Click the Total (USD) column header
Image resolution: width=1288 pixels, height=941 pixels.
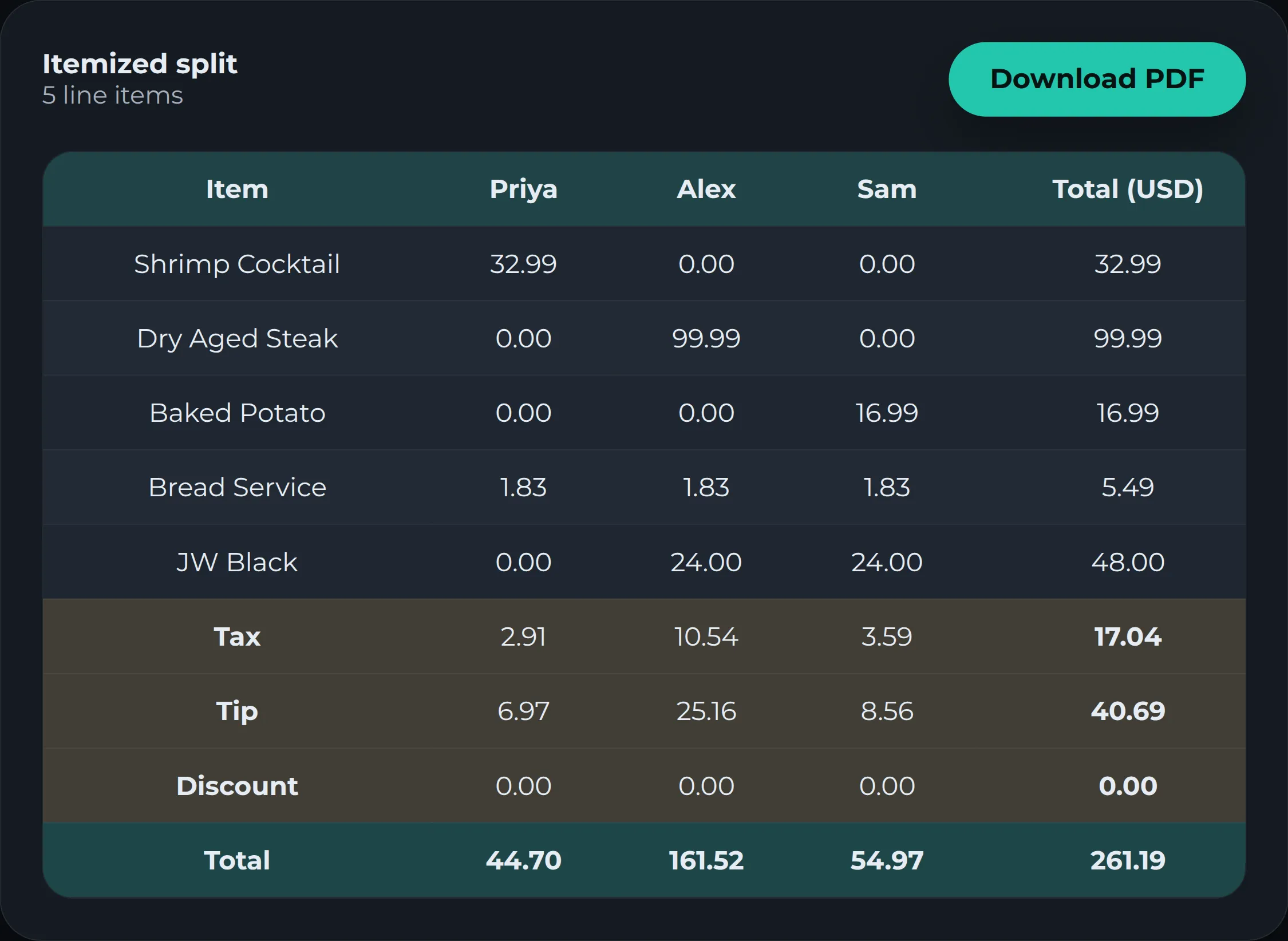[1128, 189]
